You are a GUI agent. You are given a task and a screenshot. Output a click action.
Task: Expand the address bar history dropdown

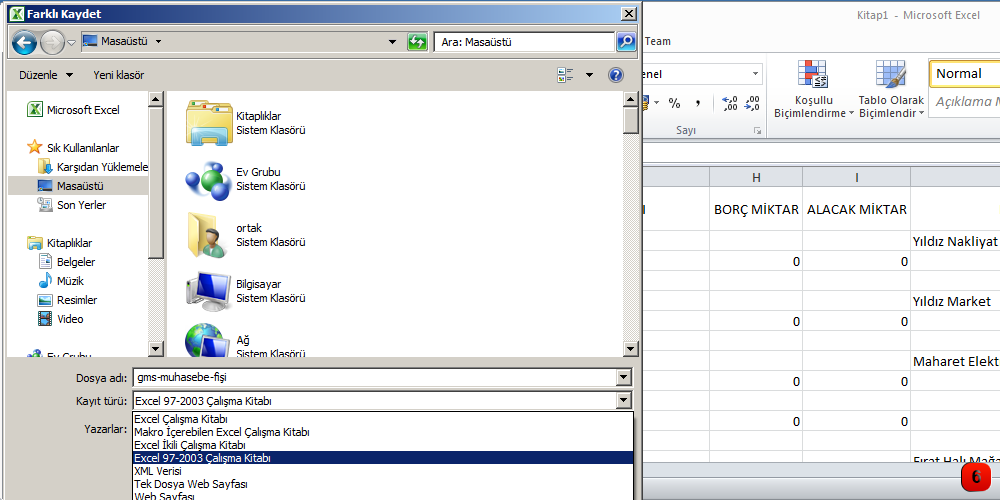pyautogui.click(x=392, y=42)
